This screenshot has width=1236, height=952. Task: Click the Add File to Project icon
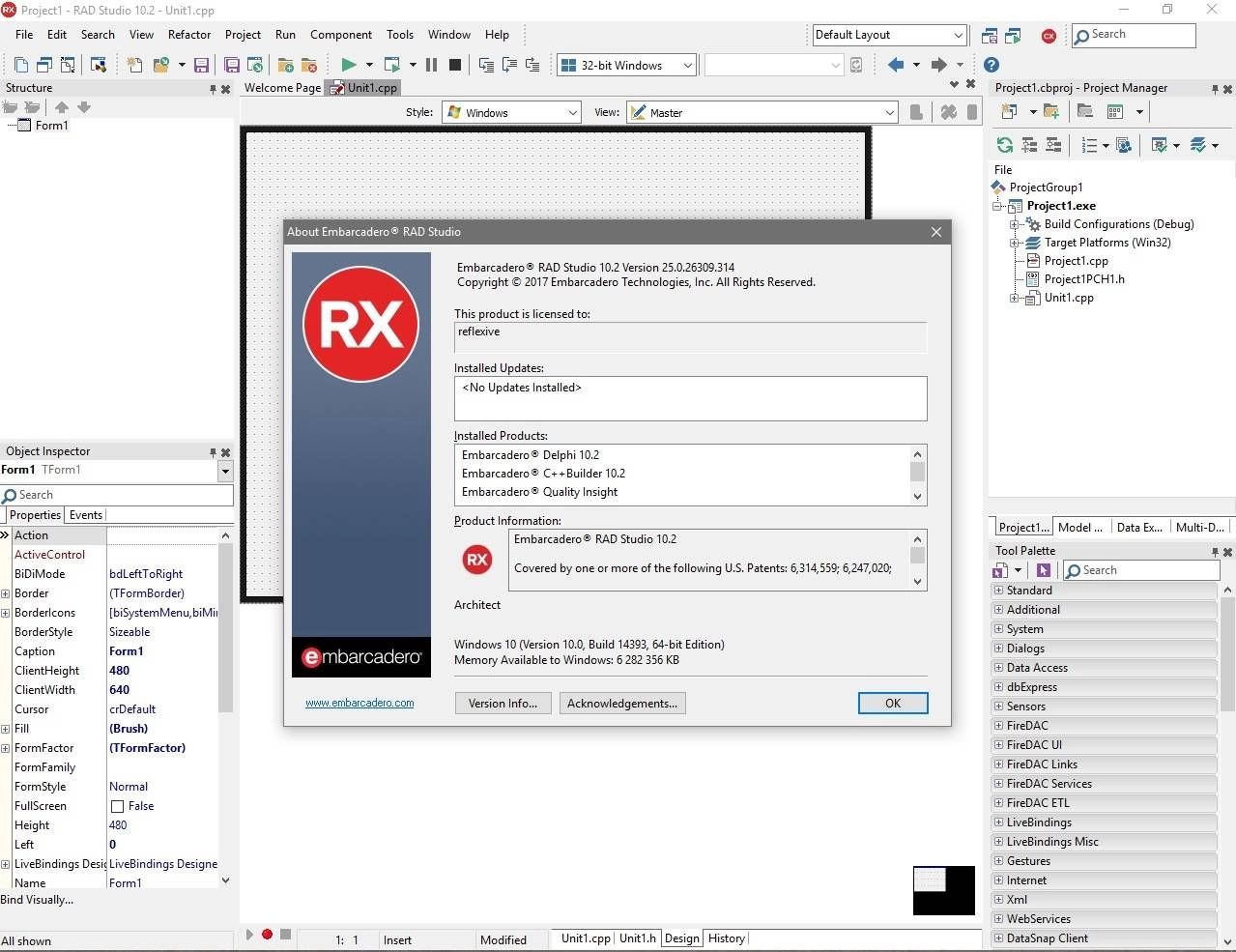pyautogui.click(x=285, y=65)
